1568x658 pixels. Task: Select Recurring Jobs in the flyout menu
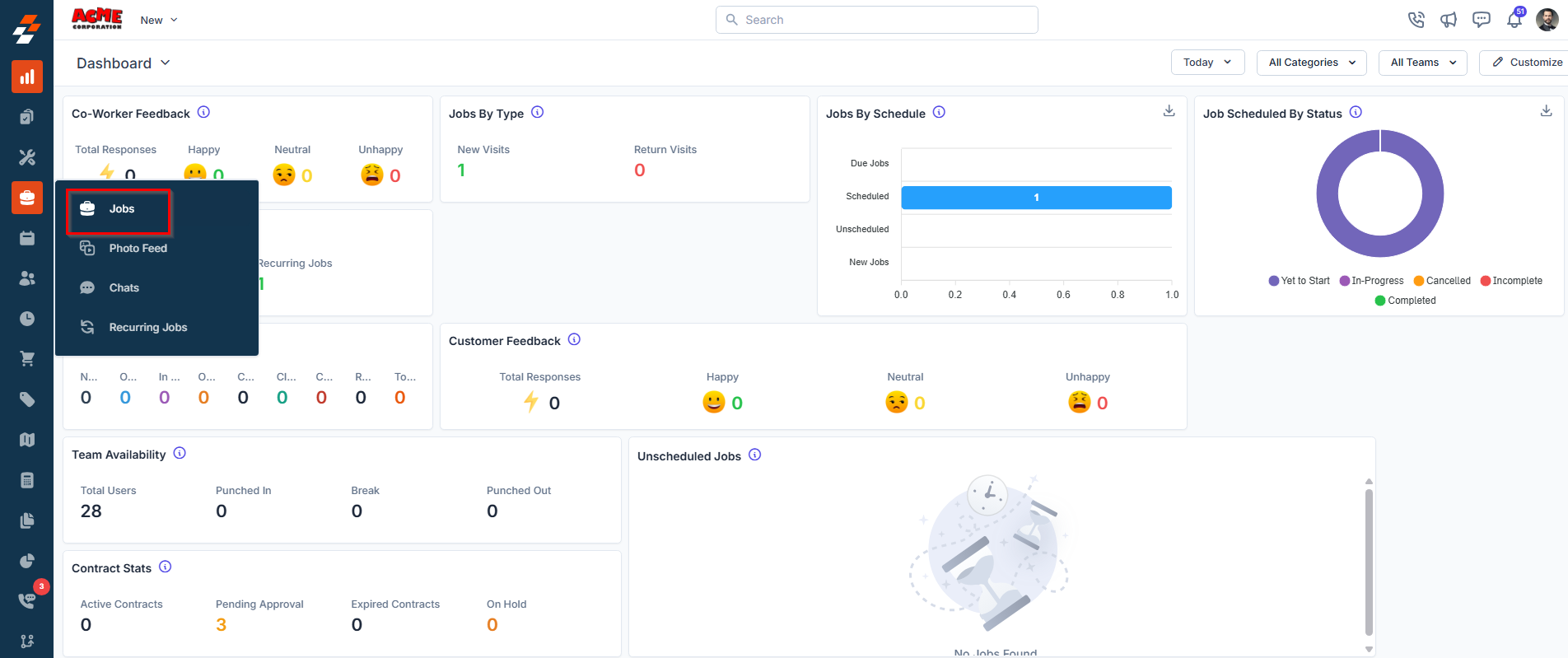[x=156, y=328]
